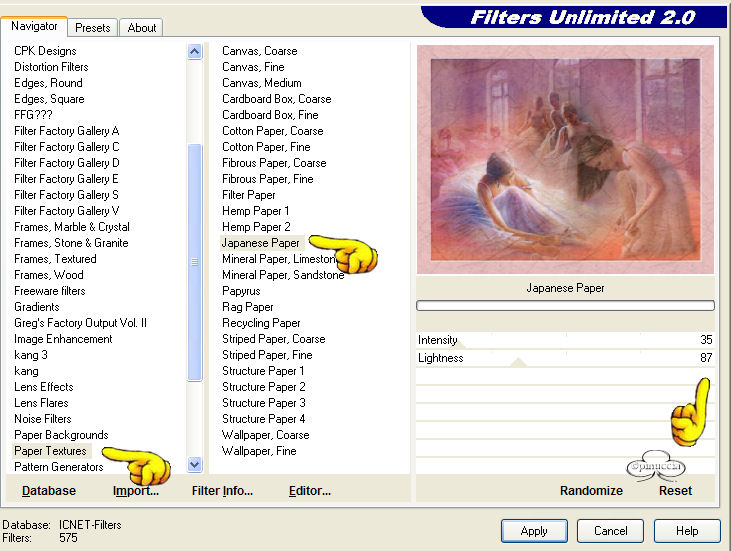Select the Image Enhancement category
Viewport: 731px width, 551px height.
63,338
